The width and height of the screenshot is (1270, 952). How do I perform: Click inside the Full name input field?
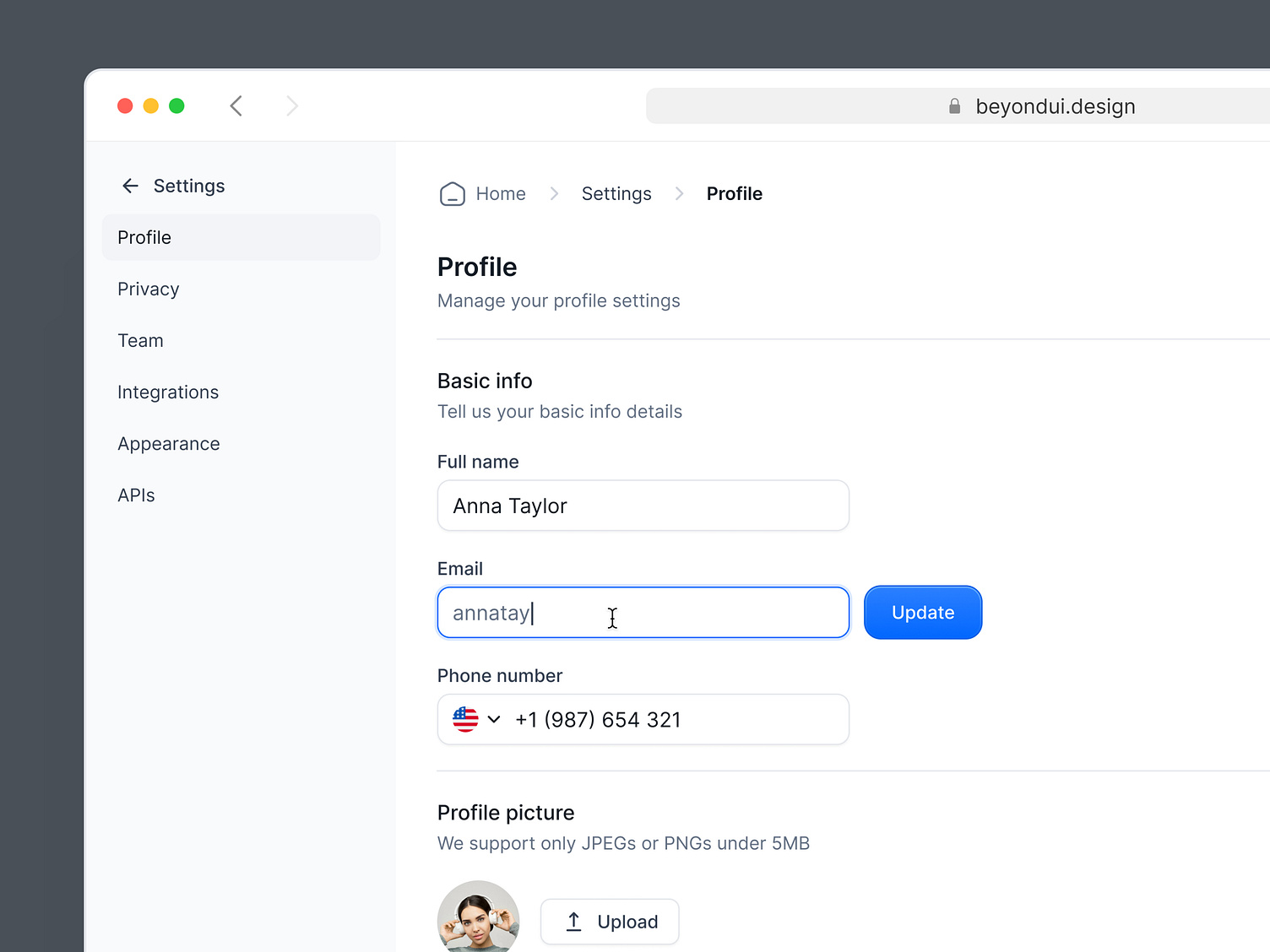click(x=643, y=506)
